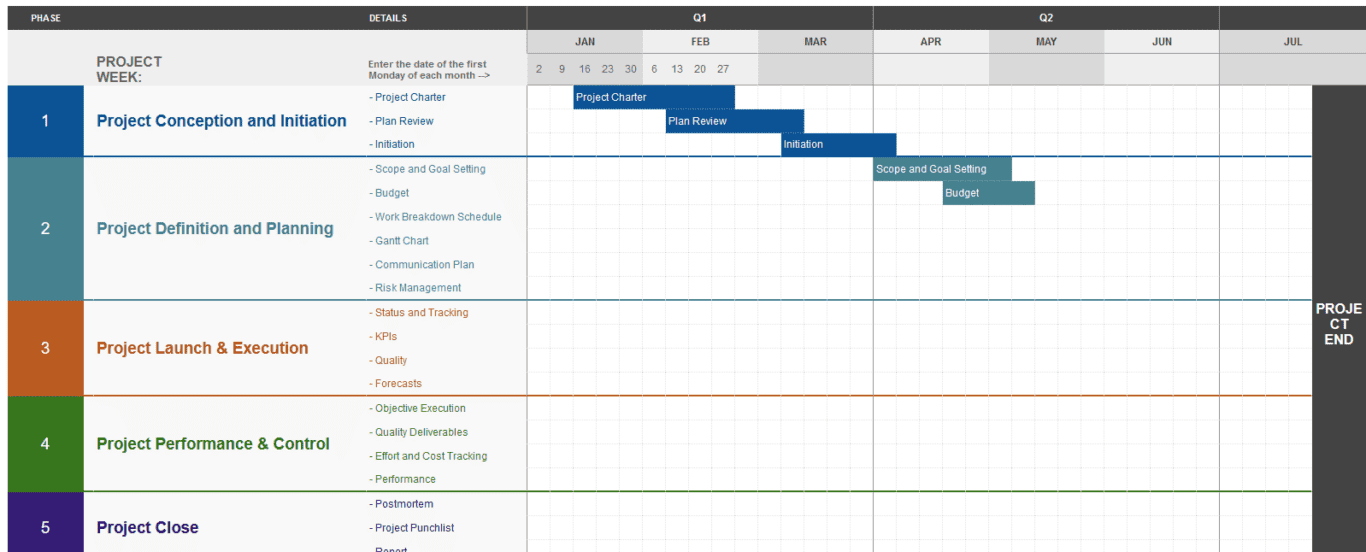Select the Project Charter Gantt bar

654,97
